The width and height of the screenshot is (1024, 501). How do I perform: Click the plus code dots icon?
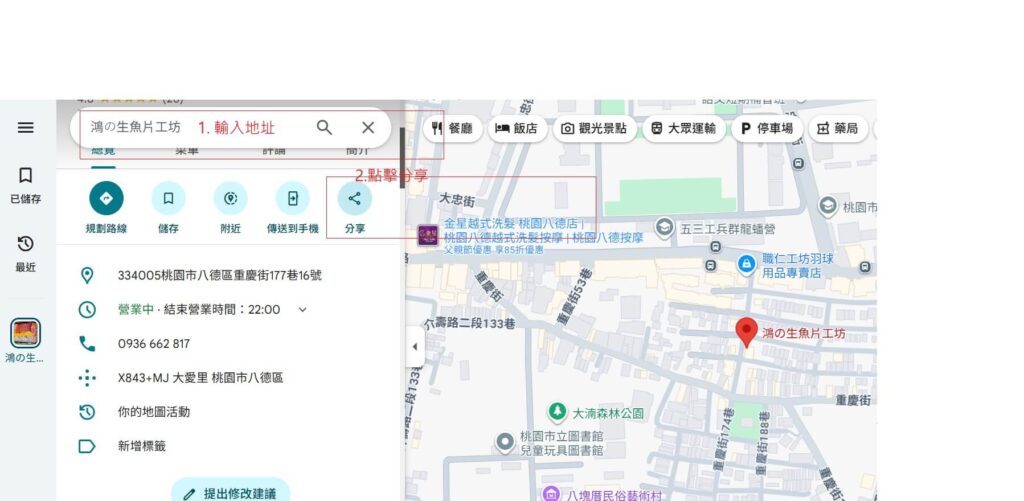(87, 378)
